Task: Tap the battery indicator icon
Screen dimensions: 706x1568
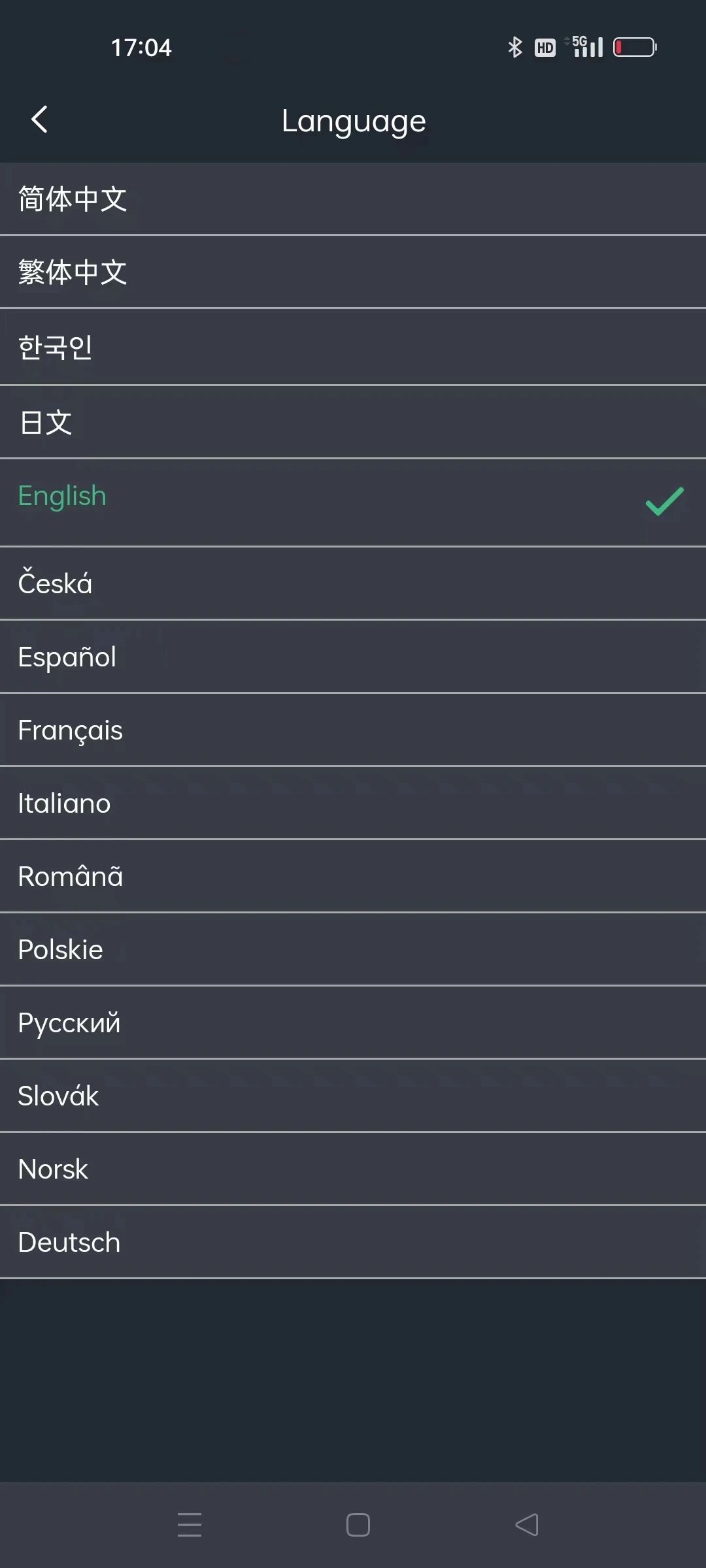Action: click(x=635, y=47)
